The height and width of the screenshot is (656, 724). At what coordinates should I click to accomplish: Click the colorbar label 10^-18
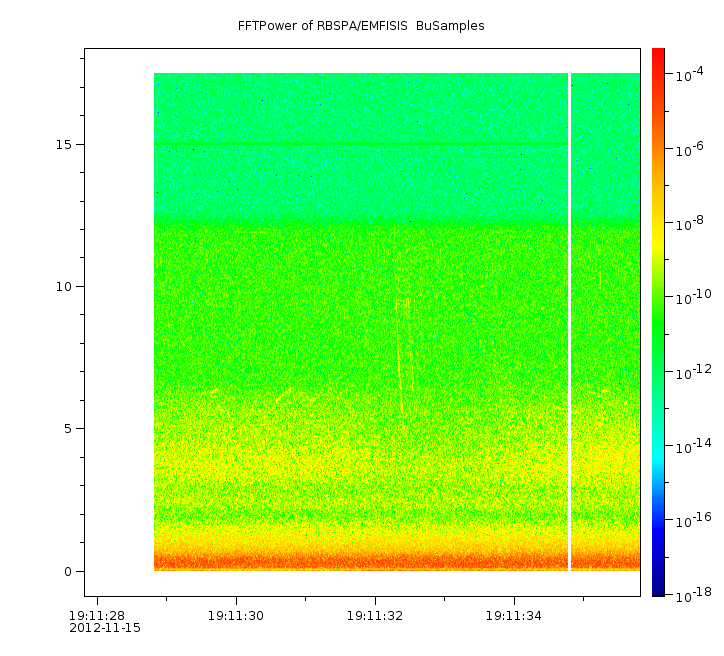coord(693,596)
